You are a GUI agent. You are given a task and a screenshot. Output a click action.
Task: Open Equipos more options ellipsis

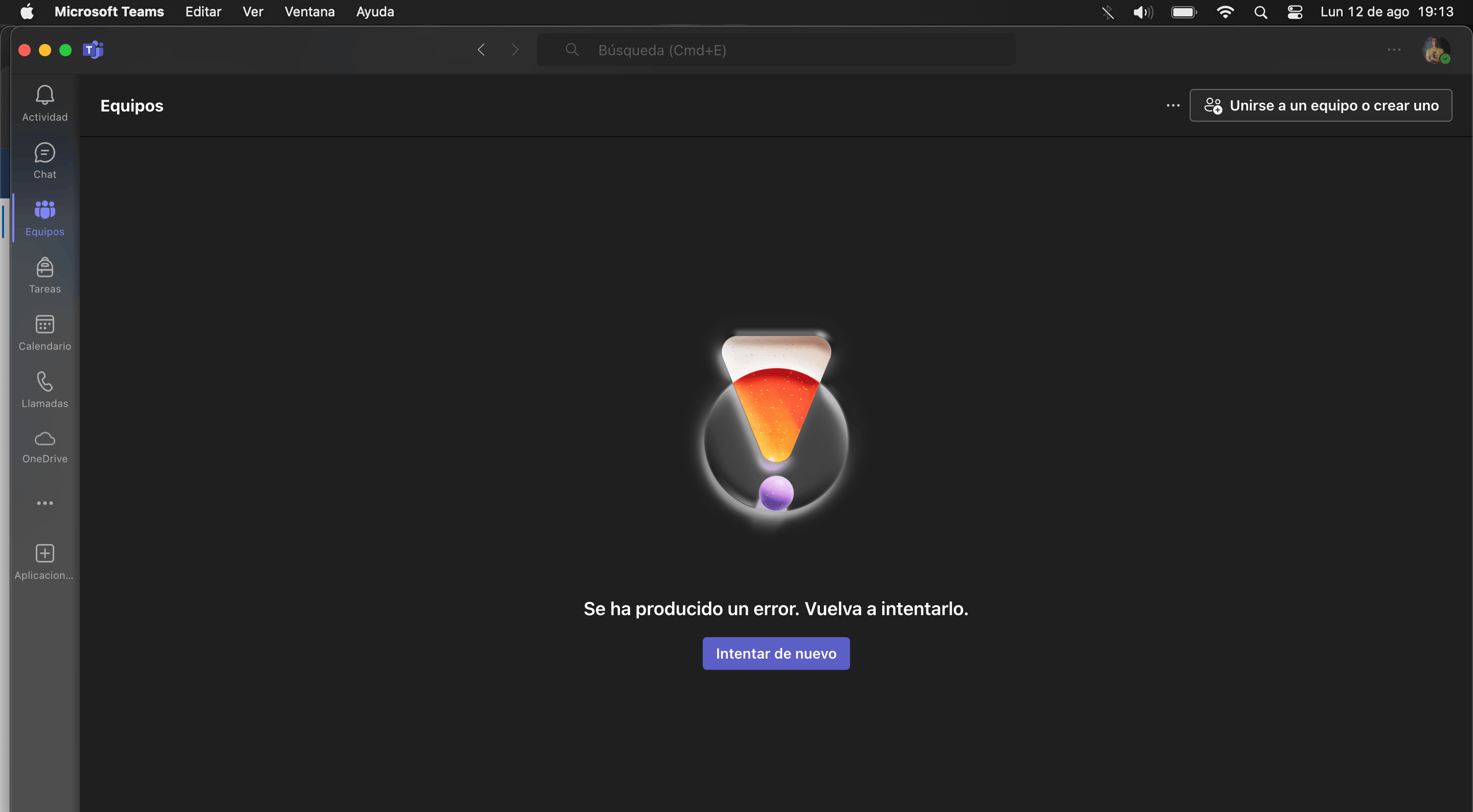pos(1173,105)
